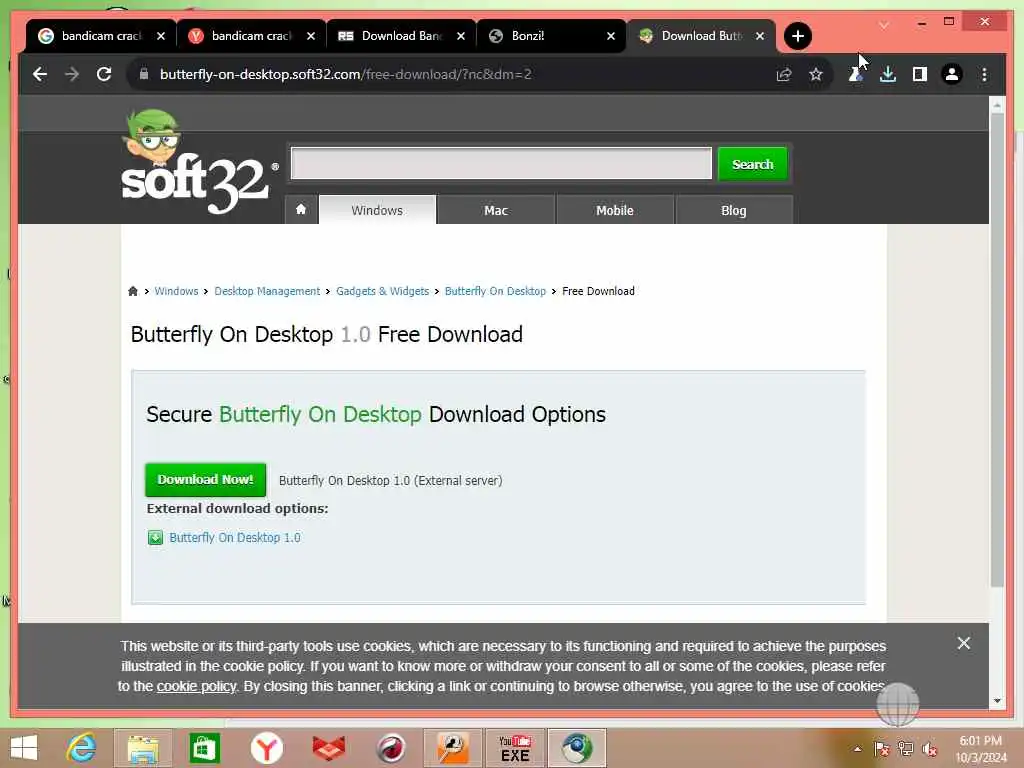
Task: Launch Yandex browser from the taskbar
Action: [266, 748]
